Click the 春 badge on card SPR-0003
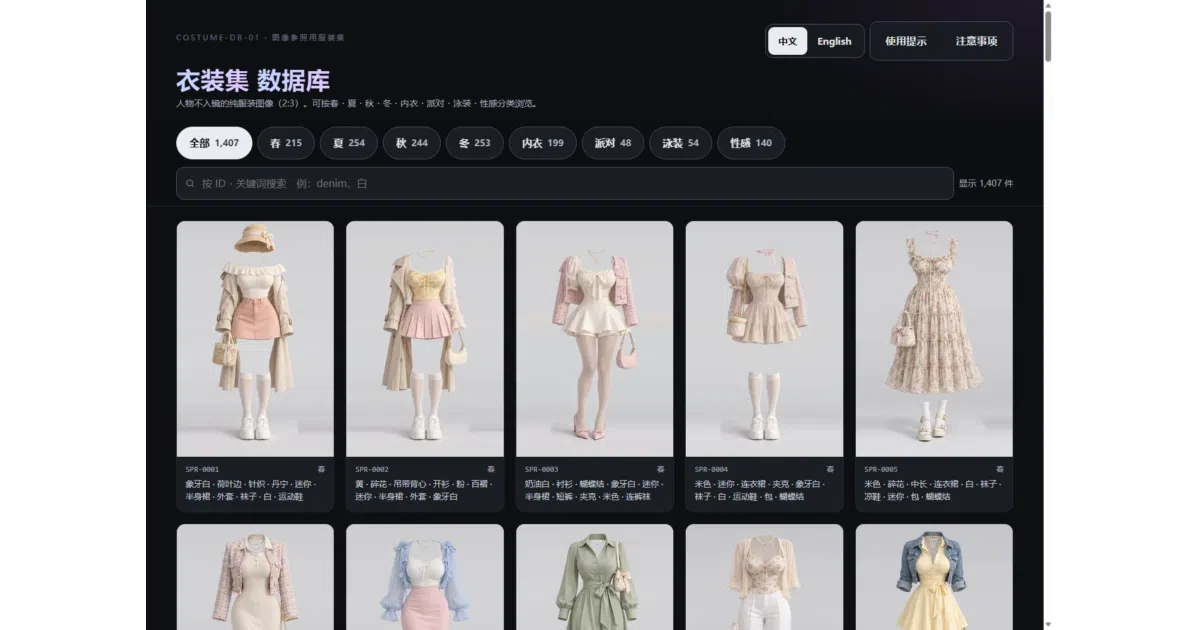The image size is (1200, 630). tap(661, 469)
